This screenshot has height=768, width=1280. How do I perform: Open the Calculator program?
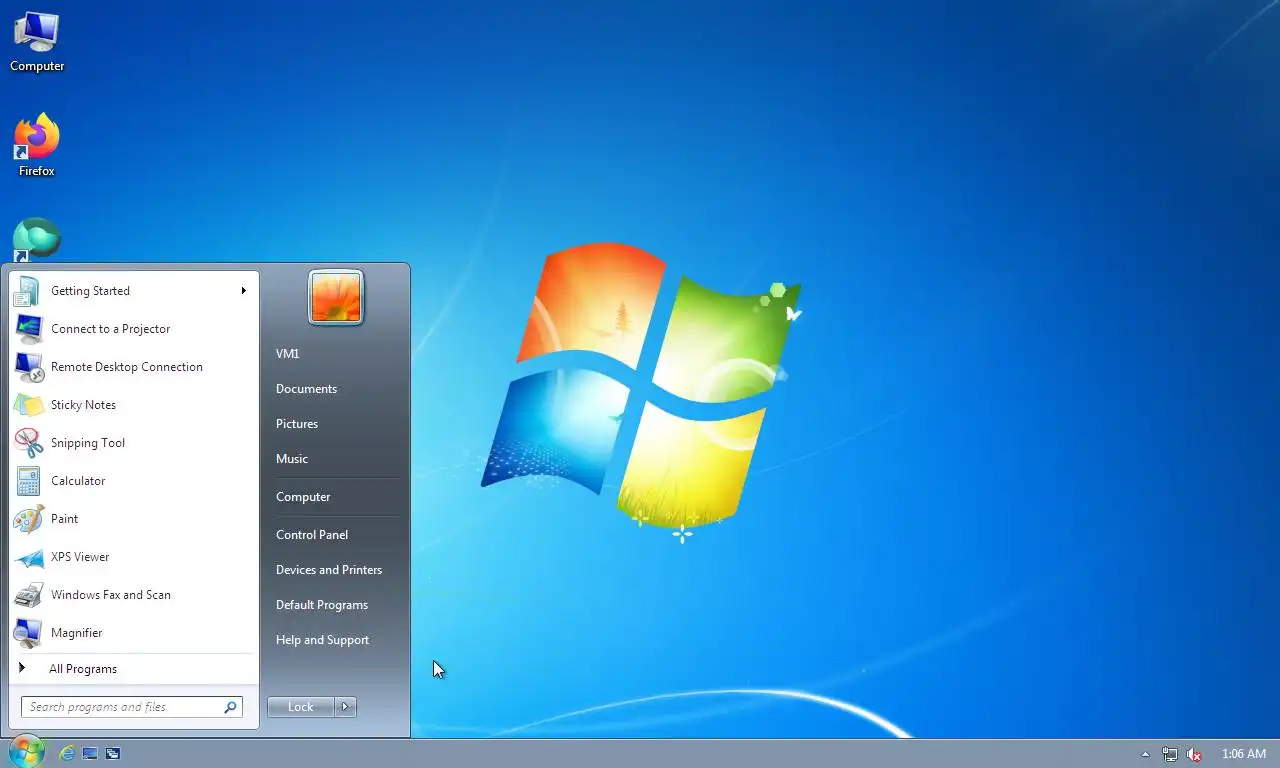click(x=134, y=481)
